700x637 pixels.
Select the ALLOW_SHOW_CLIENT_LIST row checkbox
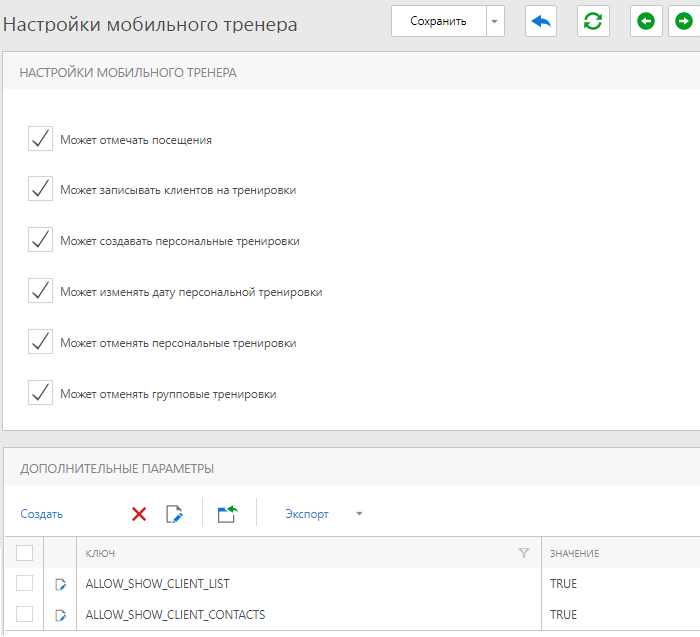[x=25, y=583]
